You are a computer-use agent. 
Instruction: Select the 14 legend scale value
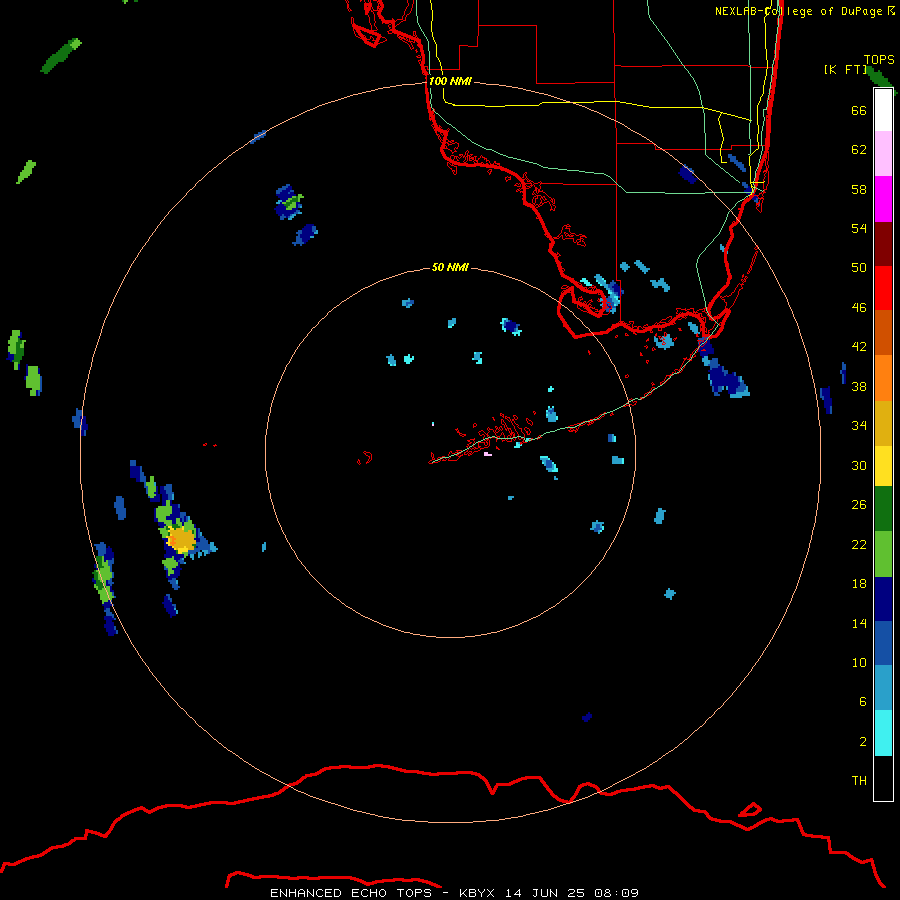click(859, 623)
